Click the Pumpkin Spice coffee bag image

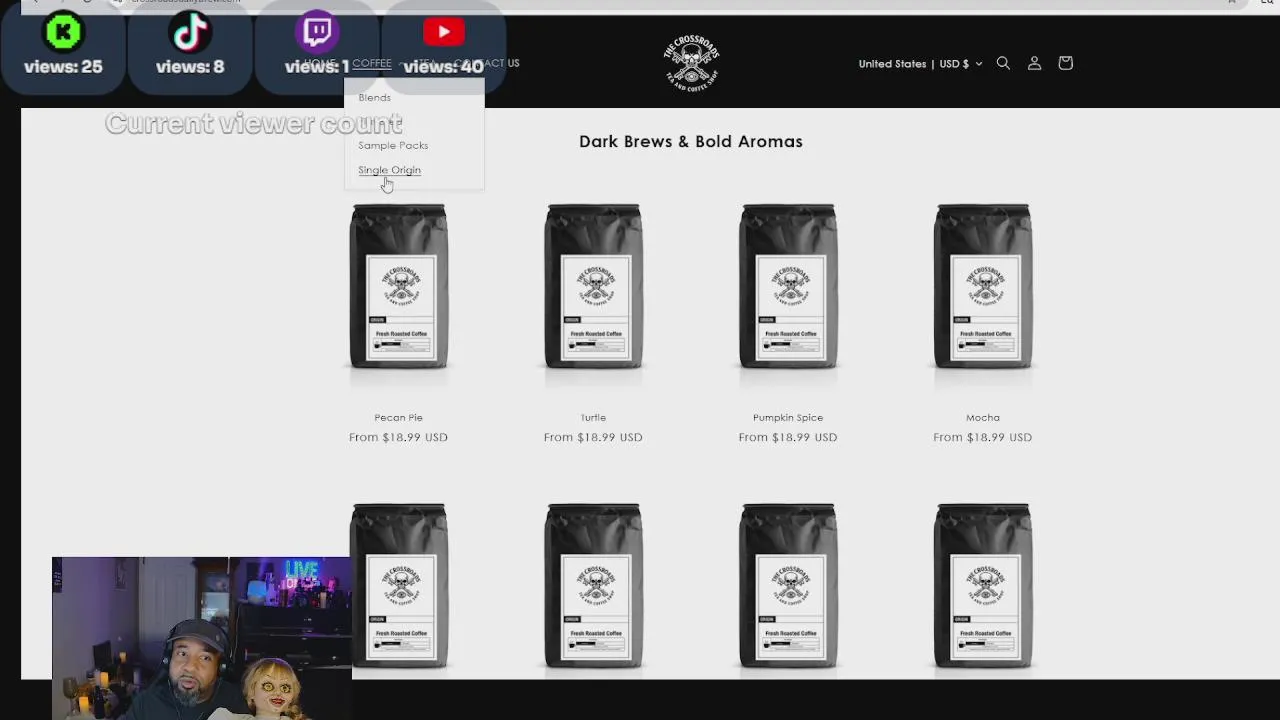coord(788,287)
